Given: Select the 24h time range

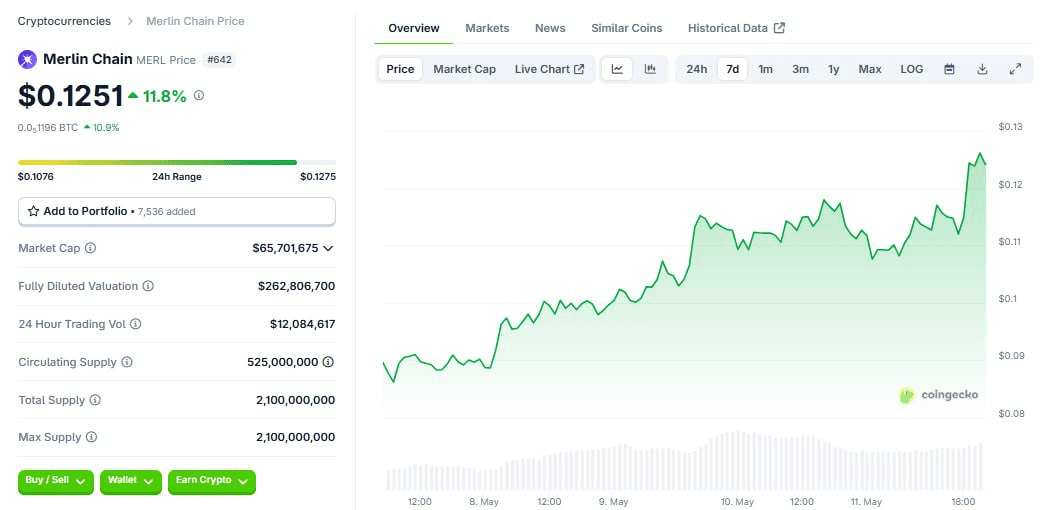Looking at the screenshot, I should pos(696,69).
